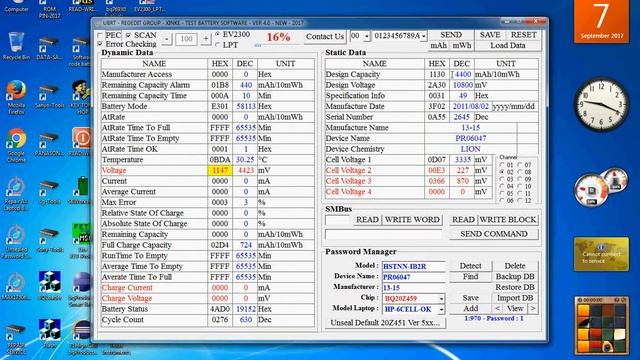Click the weather gadget showing Cannot connect
Viewport: 640px width, 360px height.
601,254
